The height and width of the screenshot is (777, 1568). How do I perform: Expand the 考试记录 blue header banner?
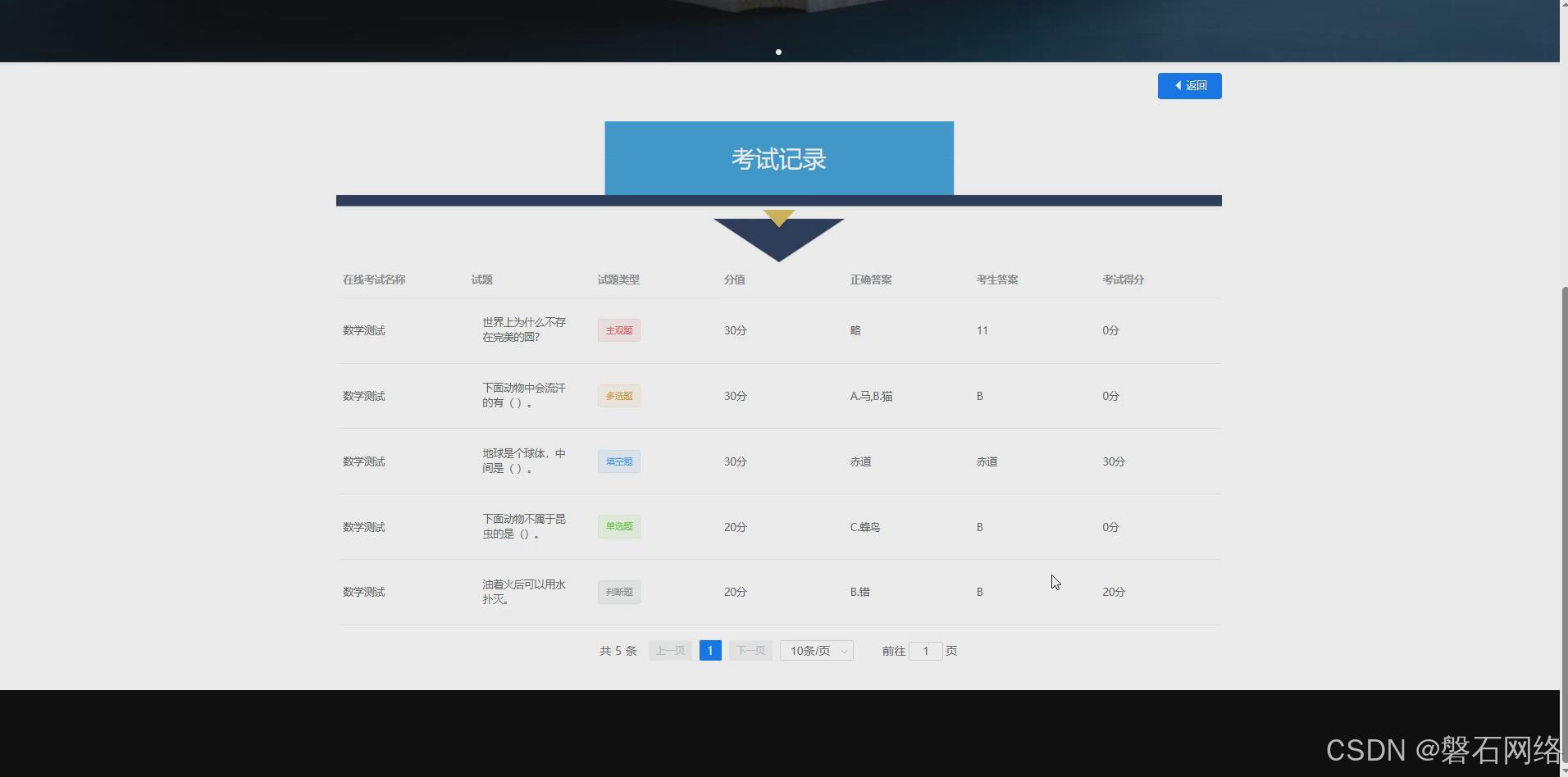[x=777, y=158]
